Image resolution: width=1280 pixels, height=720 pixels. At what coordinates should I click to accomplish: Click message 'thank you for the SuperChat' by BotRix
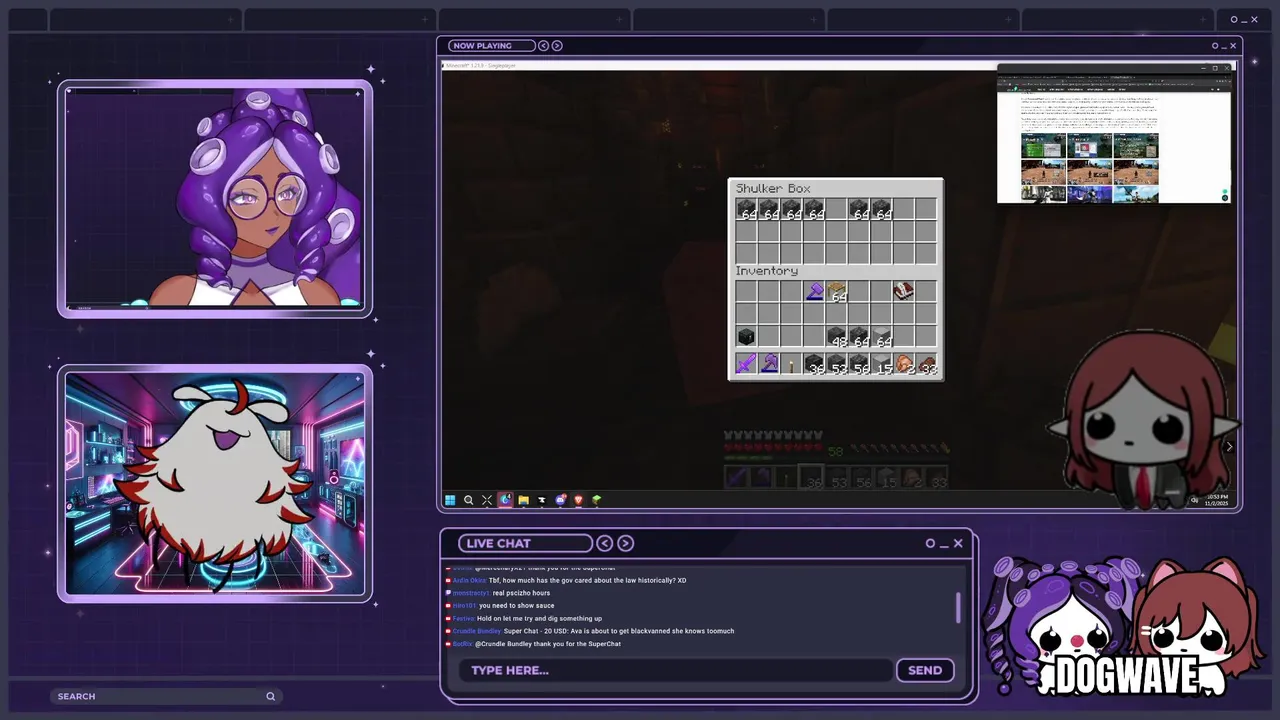(575, 644)
